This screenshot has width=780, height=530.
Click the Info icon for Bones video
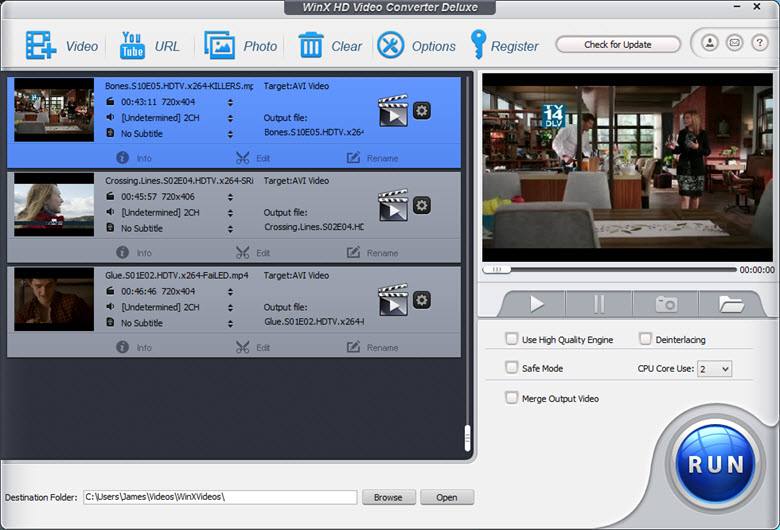point(122,158)
